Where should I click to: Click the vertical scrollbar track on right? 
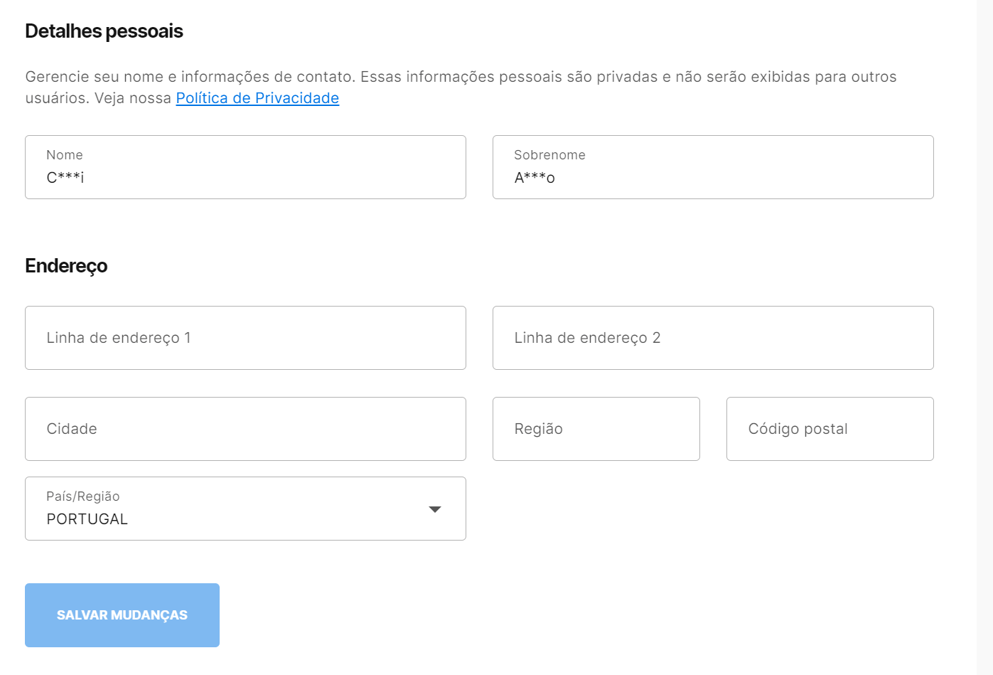[985, 338]
